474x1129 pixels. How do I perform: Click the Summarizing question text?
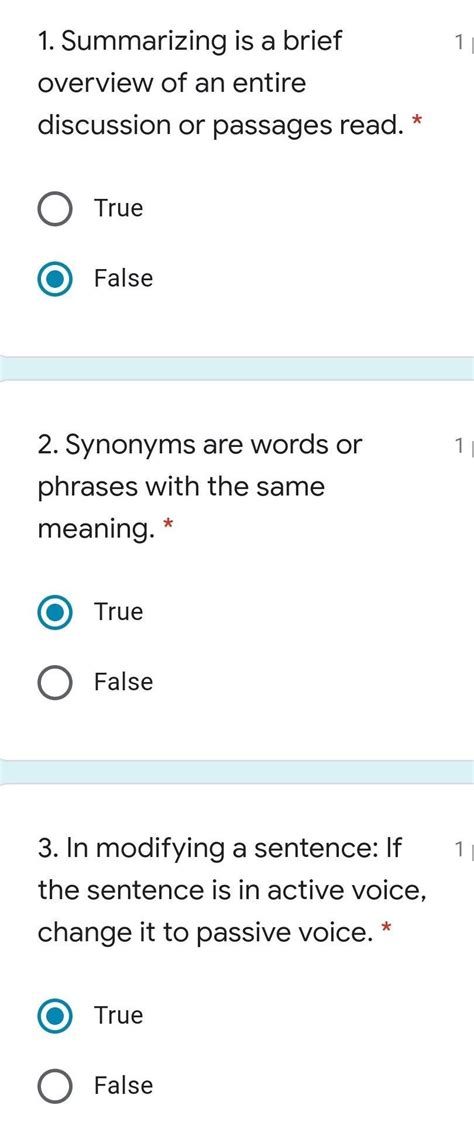pos(220,84)
